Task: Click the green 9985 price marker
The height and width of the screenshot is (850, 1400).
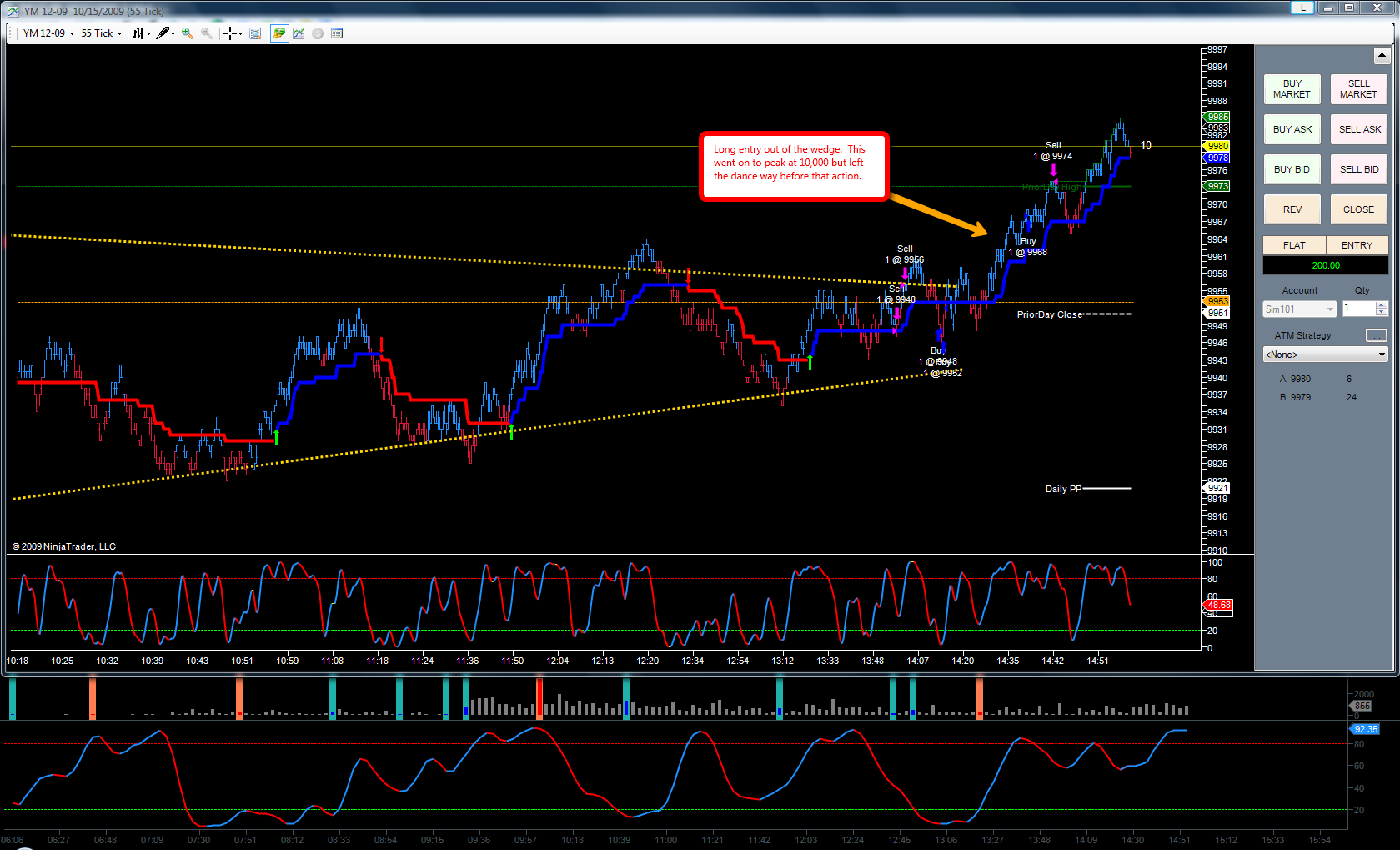Action: click(1217, 117)
